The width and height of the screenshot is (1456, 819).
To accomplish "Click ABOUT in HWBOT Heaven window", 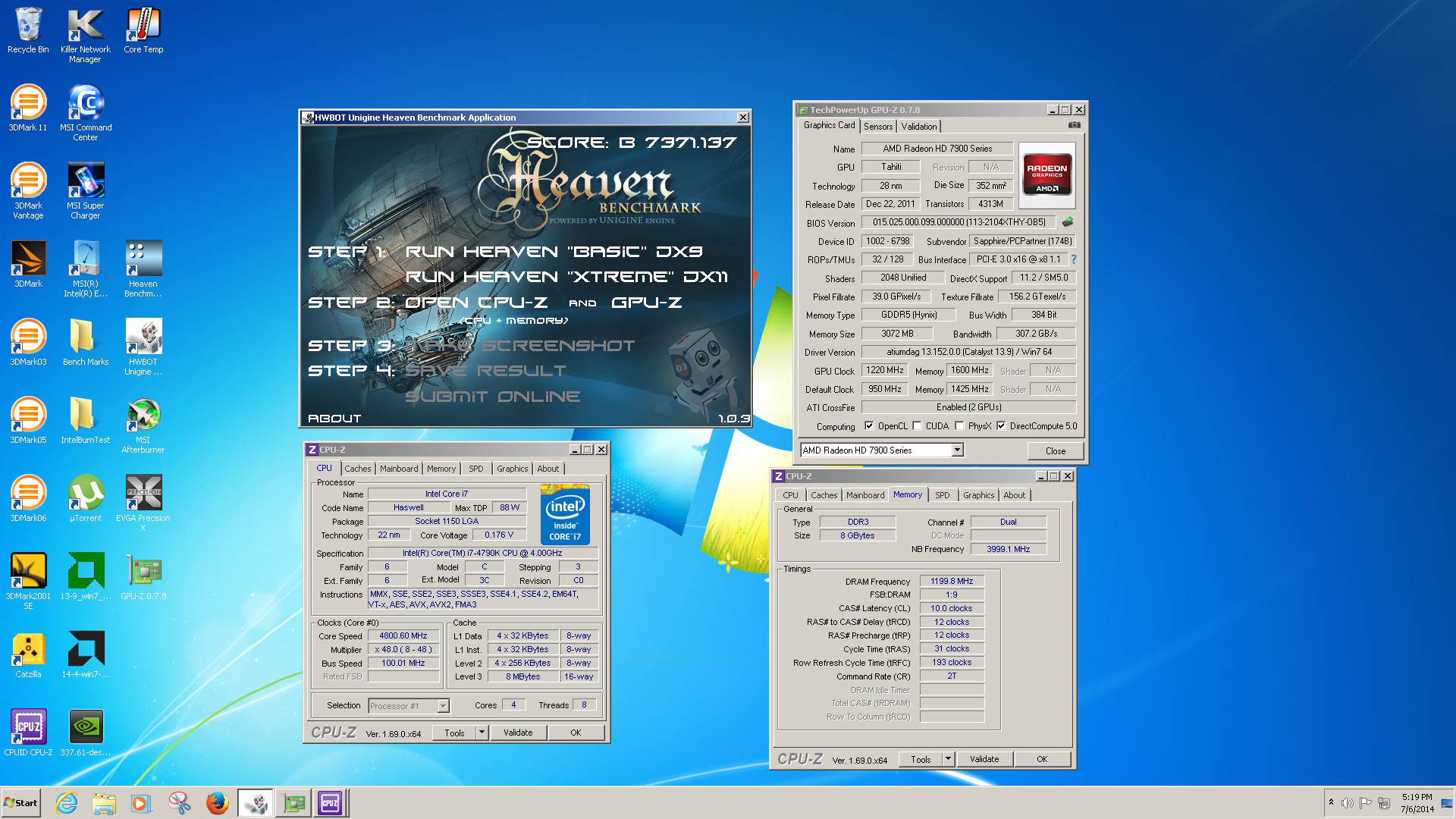I will pyautogui.click(x=334, y=419).
